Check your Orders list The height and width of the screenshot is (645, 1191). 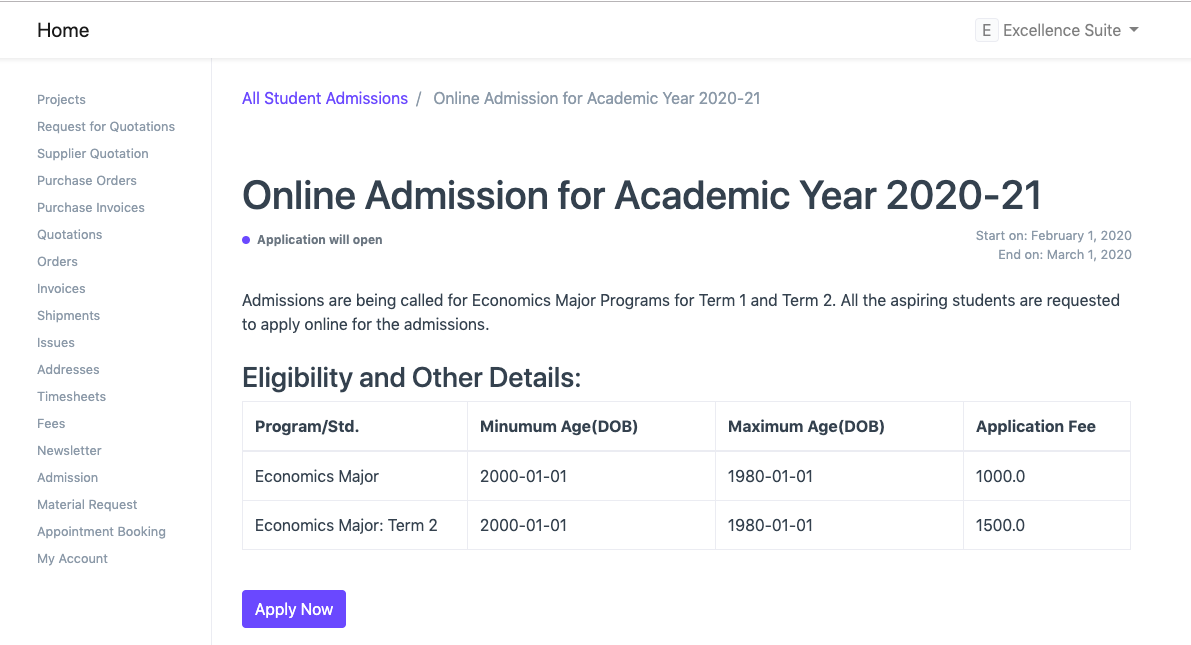[x=57, y=261]
